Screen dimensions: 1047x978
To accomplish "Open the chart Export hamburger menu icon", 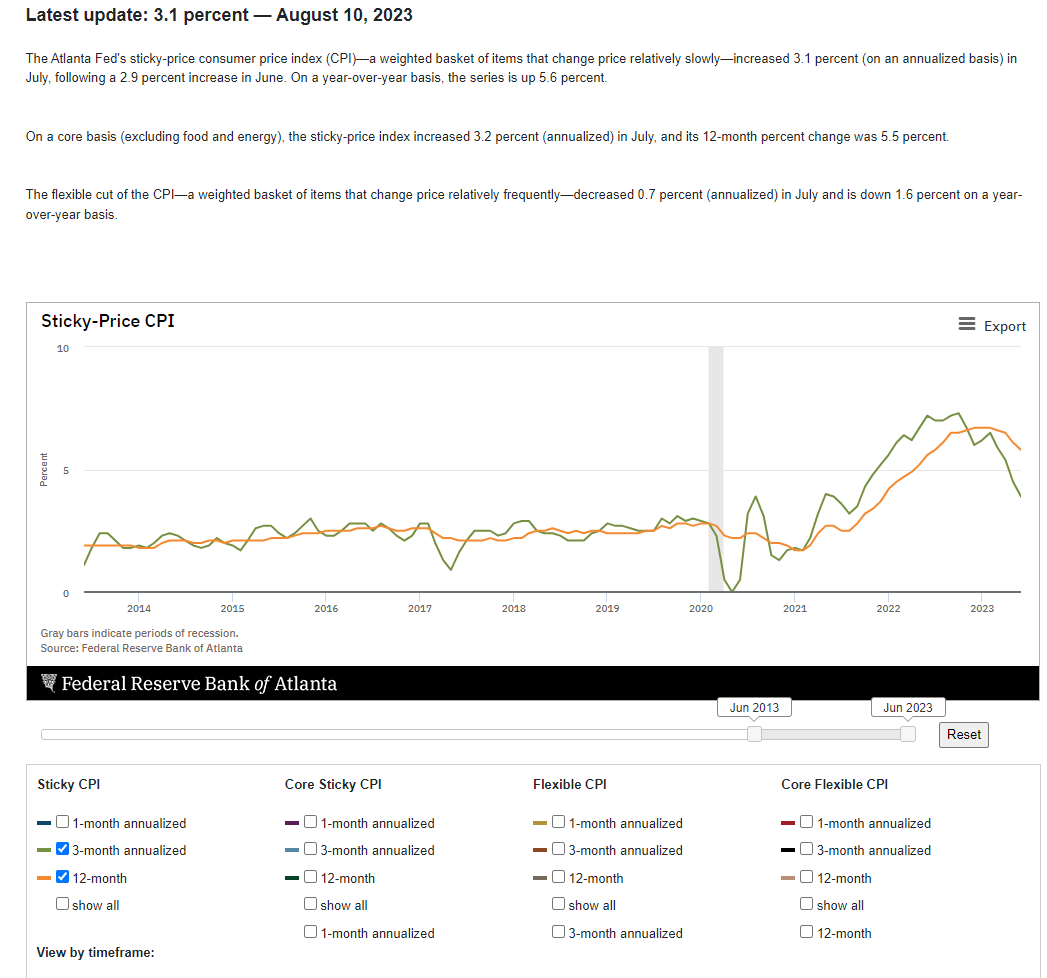I will click(966, 324).
